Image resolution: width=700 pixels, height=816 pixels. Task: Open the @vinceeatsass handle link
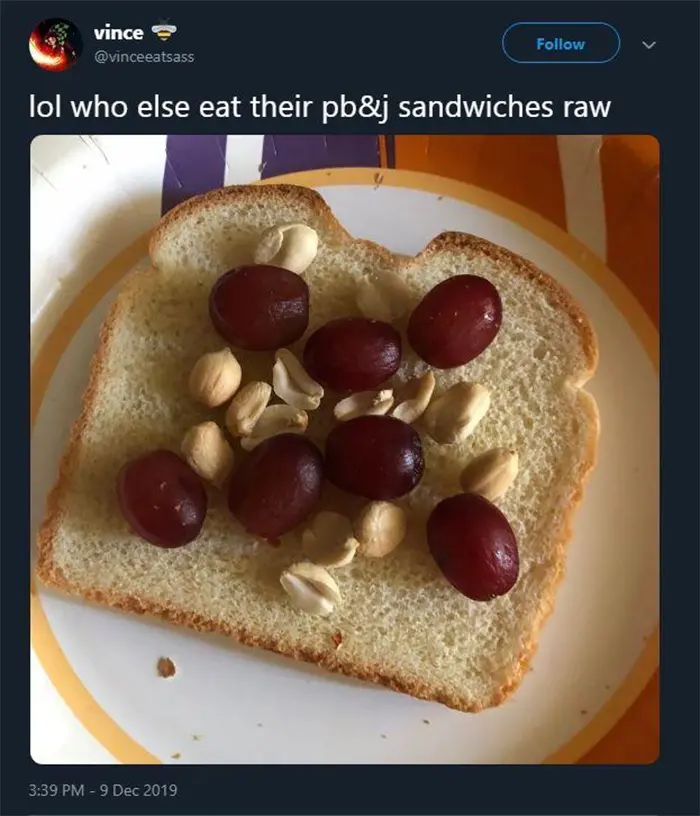[x=144, y=57]
